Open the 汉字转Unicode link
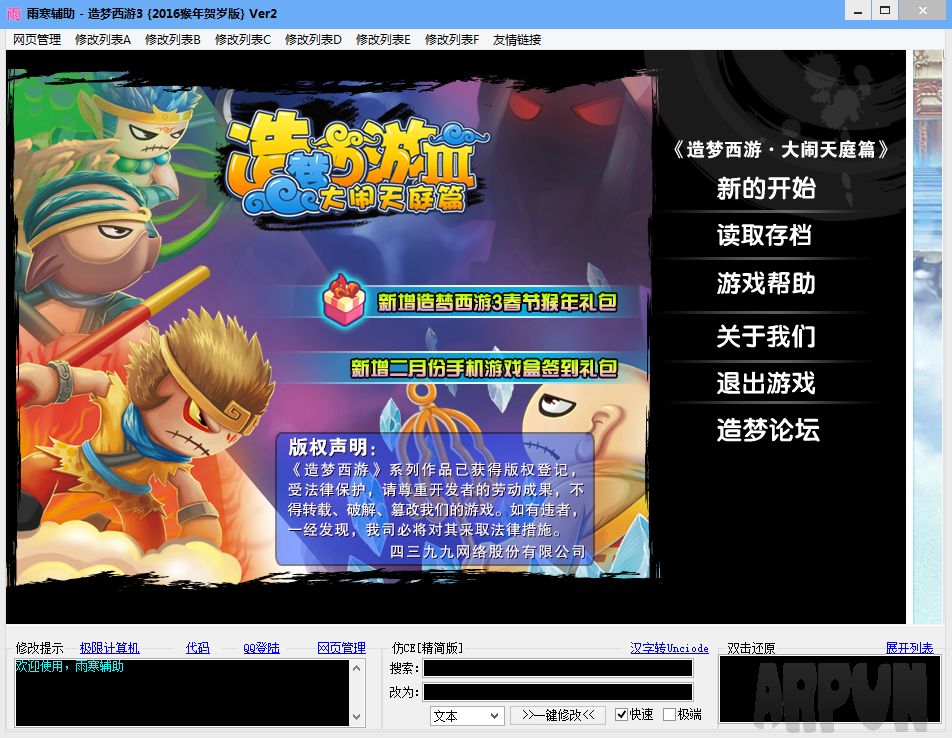 (670, 648)
